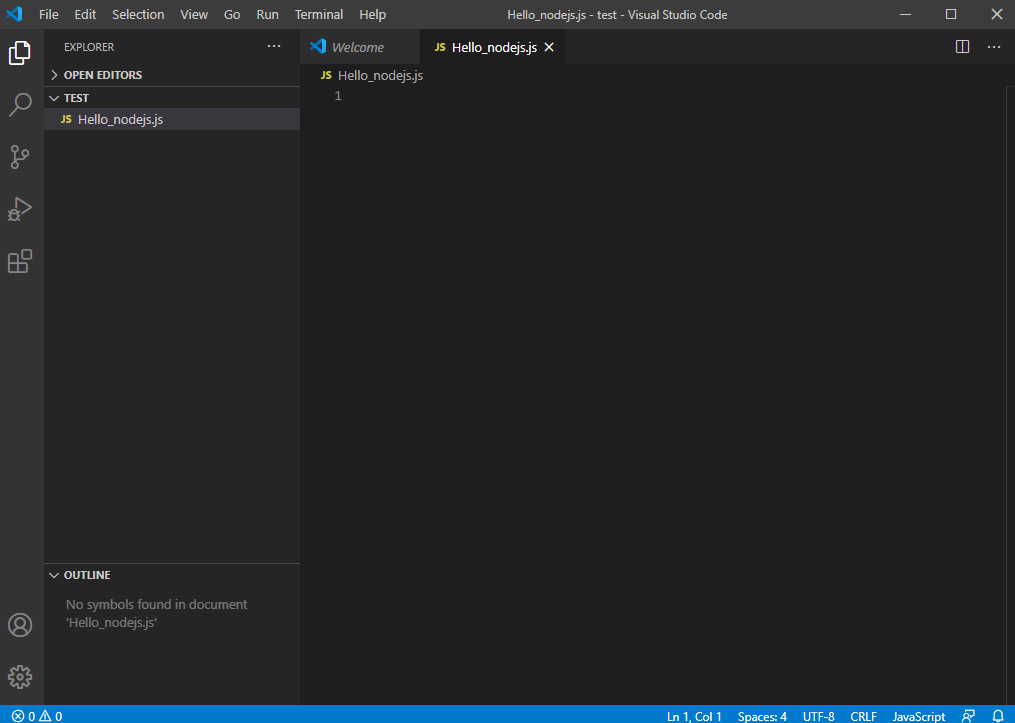Open the View menu

click(194, 14)
